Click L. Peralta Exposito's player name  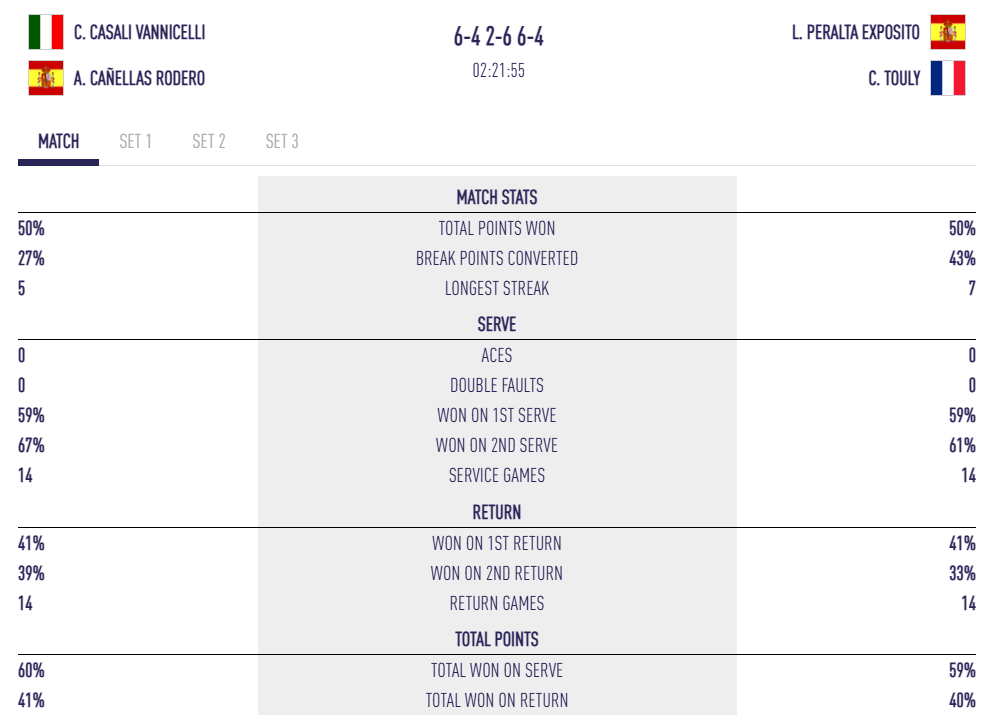855,32
